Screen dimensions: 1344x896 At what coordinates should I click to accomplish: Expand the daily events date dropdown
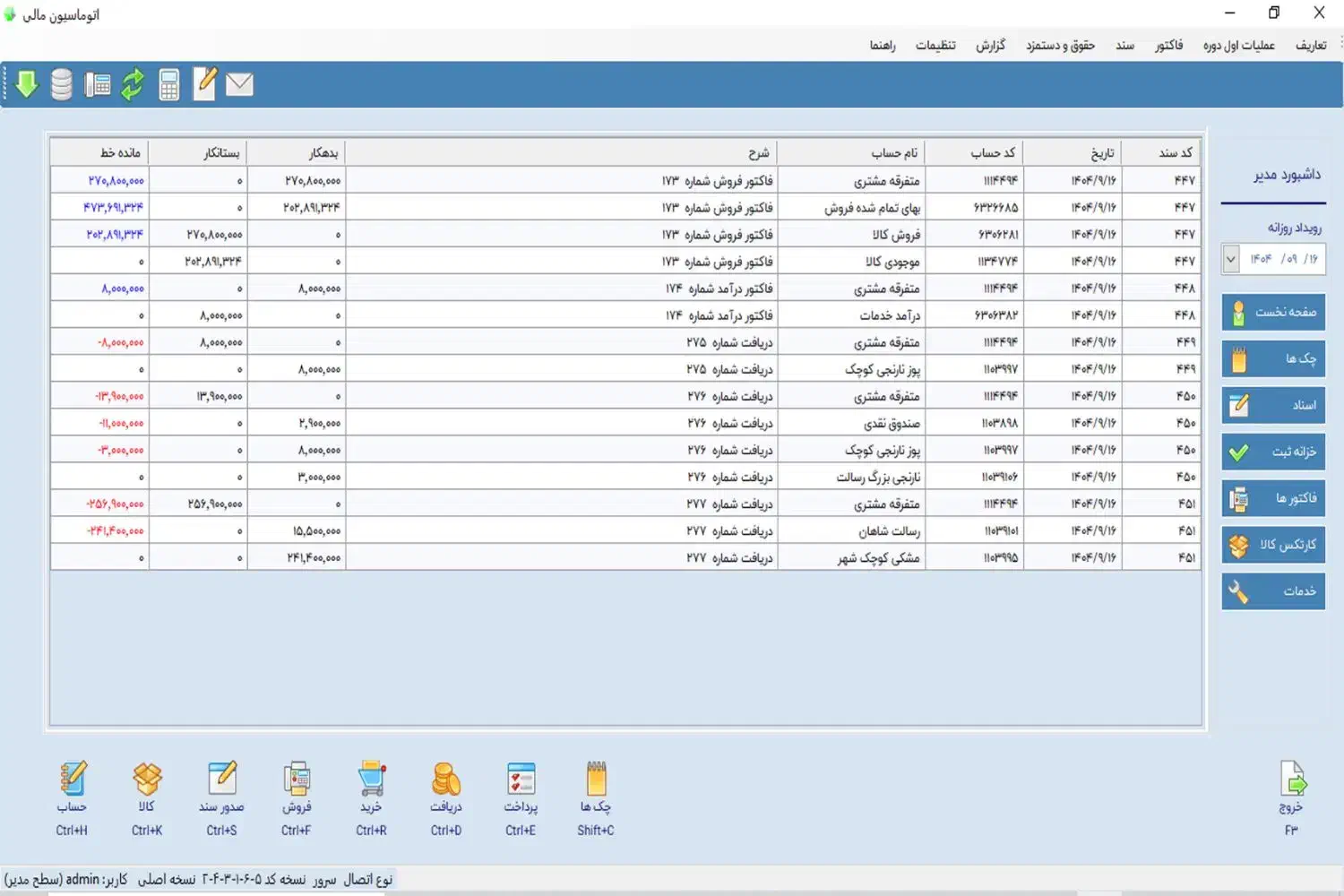[x=1231, y=259]
